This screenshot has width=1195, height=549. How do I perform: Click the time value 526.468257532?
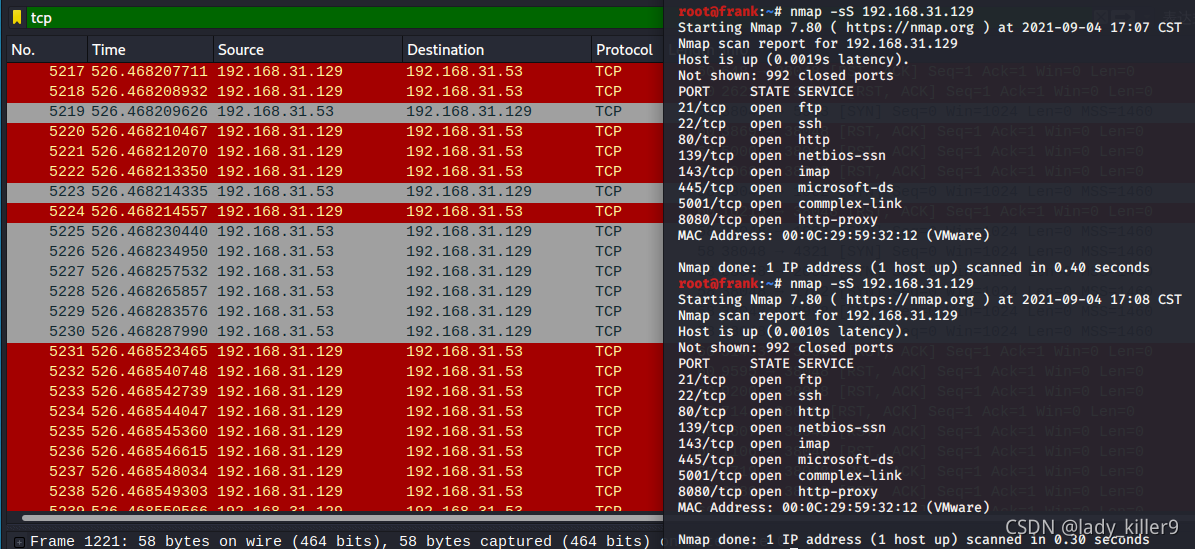click(151, 271)
